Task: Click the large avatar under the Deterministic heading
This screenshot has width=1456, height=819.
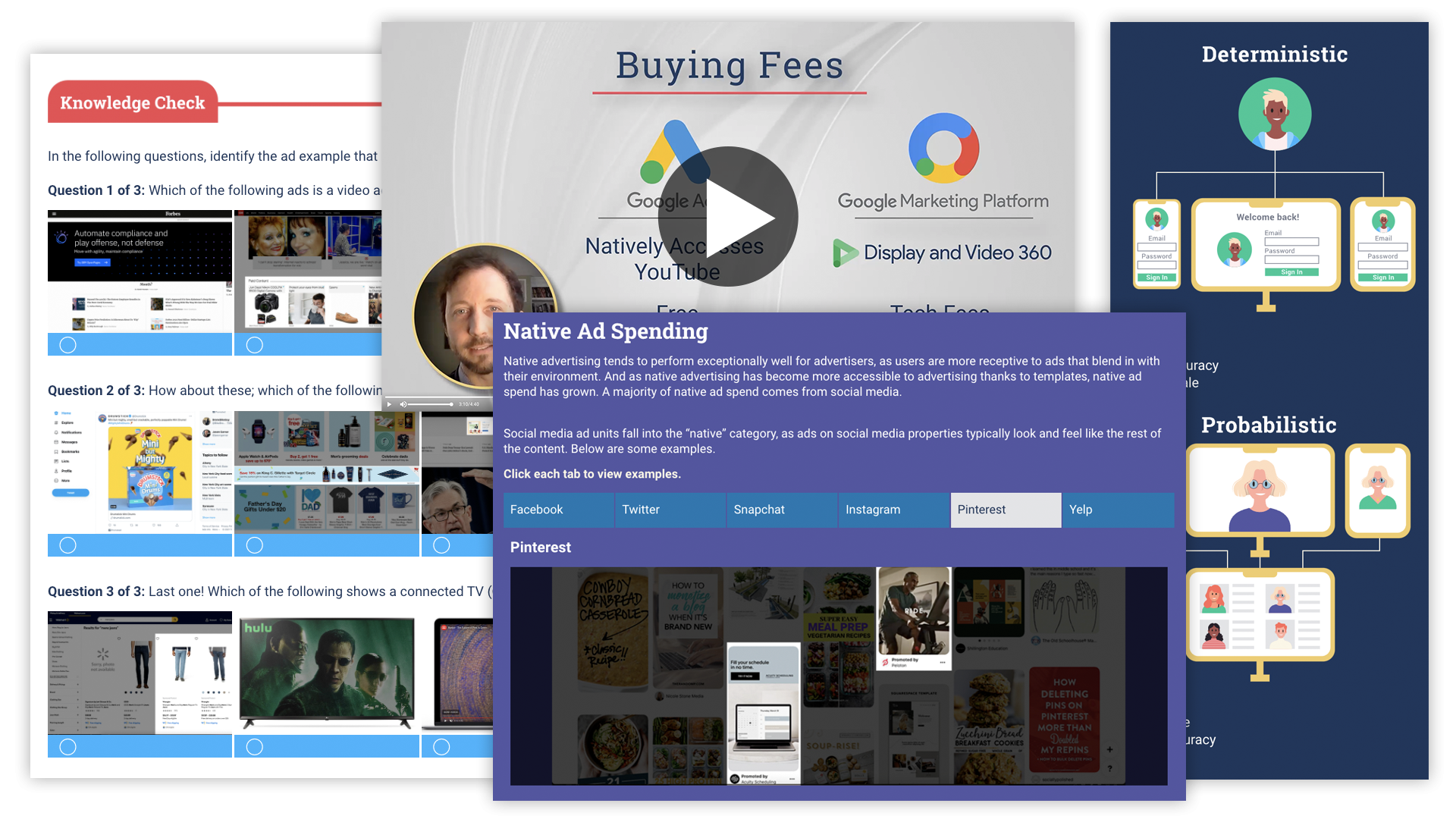Action: click(x=1275, y=114)
